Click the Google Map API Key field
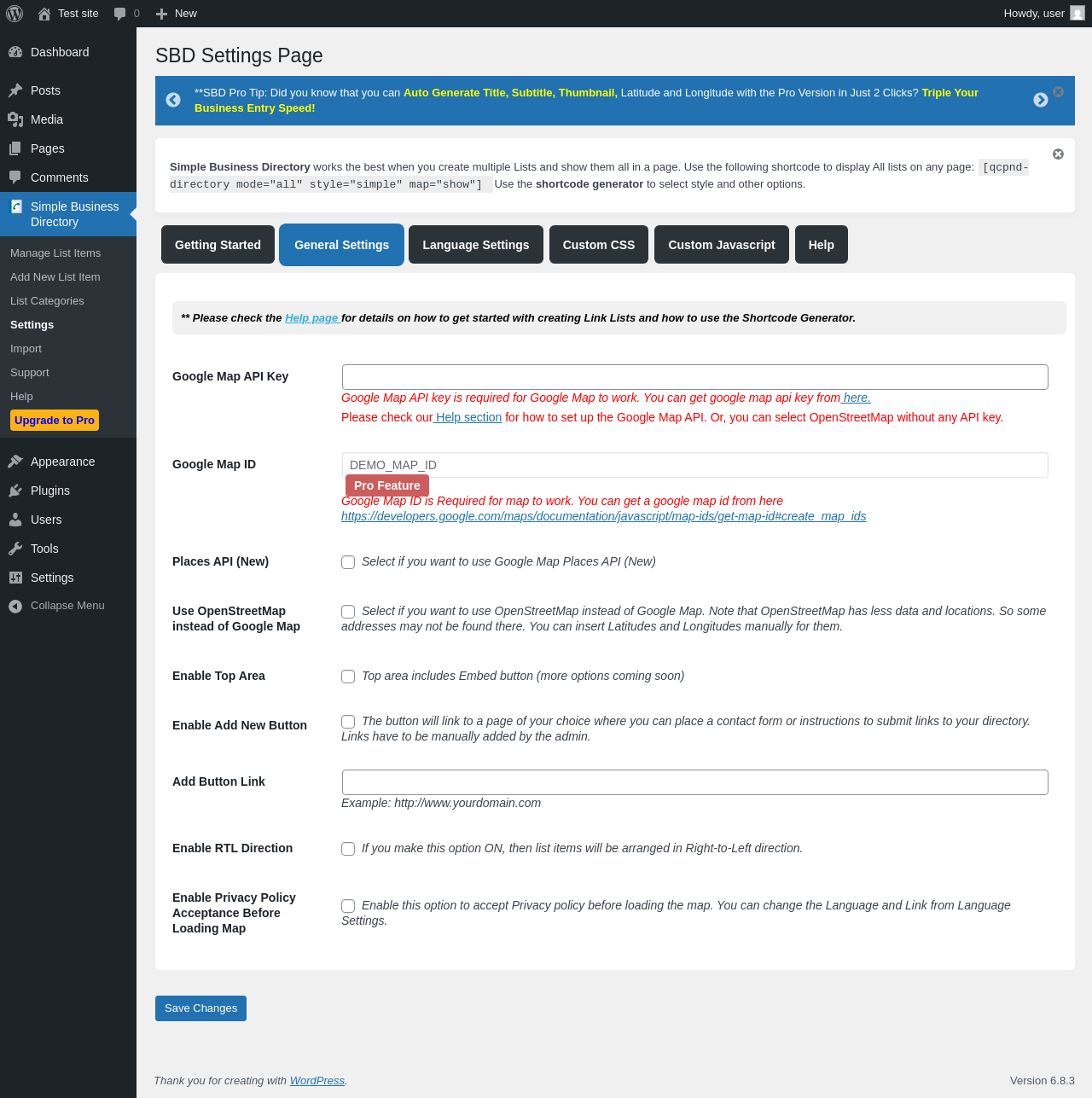 [695, 377]
